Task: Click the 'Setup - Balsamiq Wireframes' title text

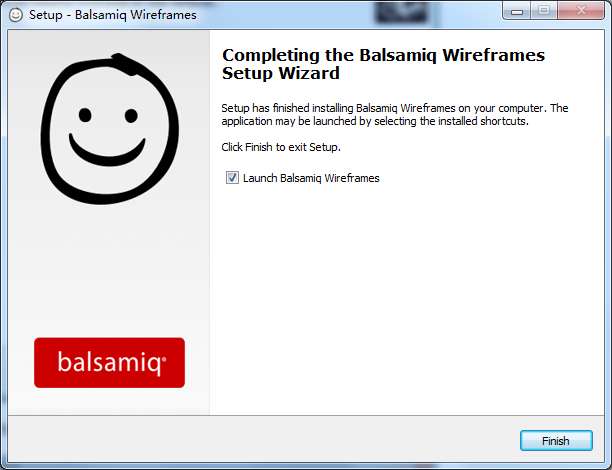Action: (x=113, y=15)
